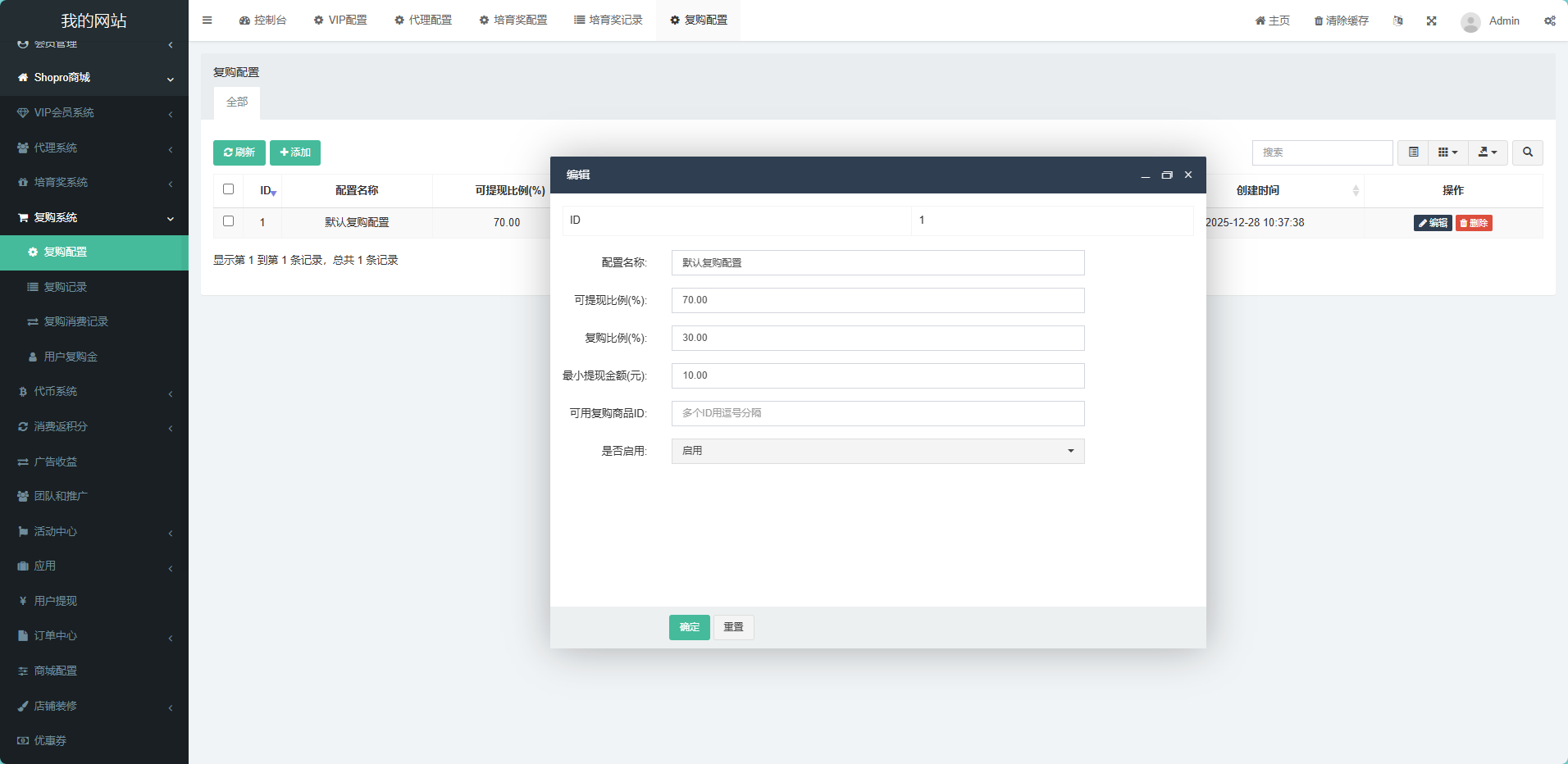Open the export data dropdown
1568x764 pixels.
click(1487, 152)
